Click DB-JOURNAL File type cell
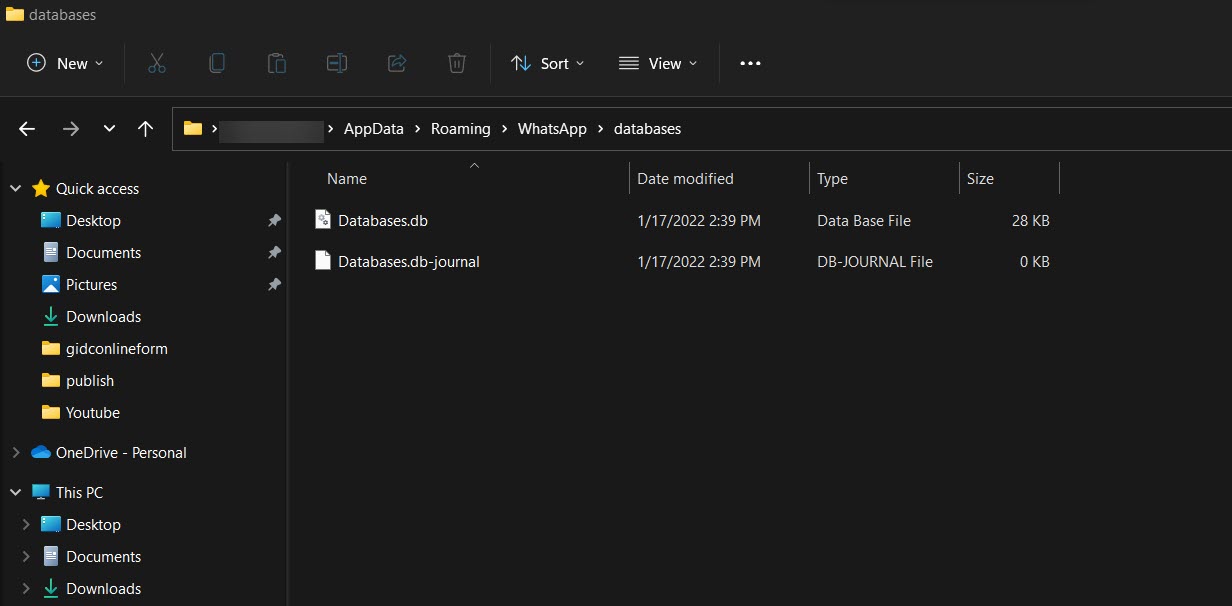The image size is (1232, 606). [x=875, y=261]
